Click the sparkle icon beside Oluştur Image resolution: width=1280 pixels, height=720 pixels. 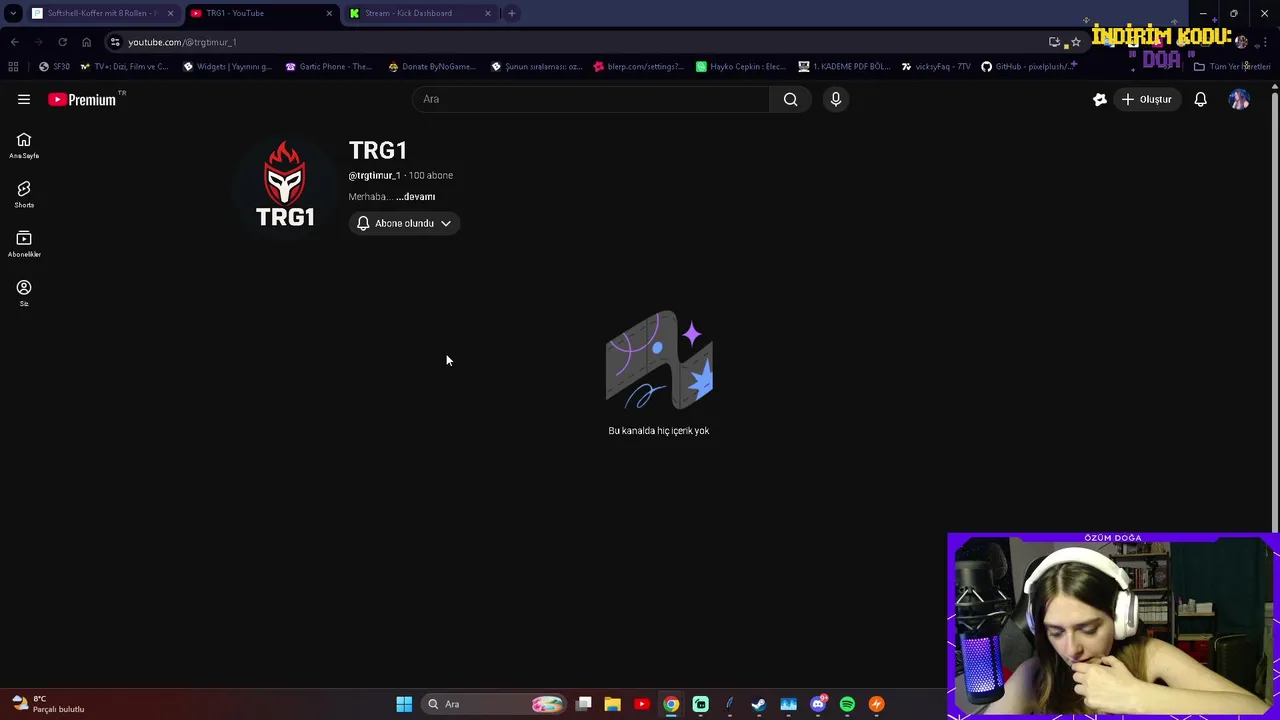(1099, 99)
